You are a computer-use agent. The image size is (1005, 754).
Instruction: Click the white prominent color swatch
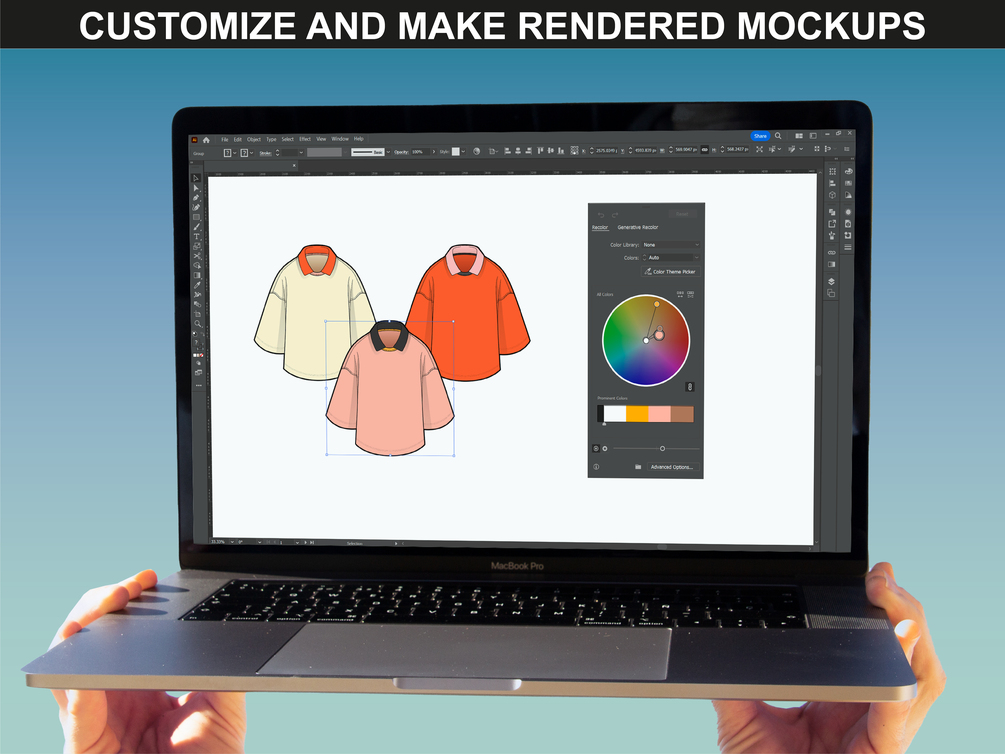[615, 414]
